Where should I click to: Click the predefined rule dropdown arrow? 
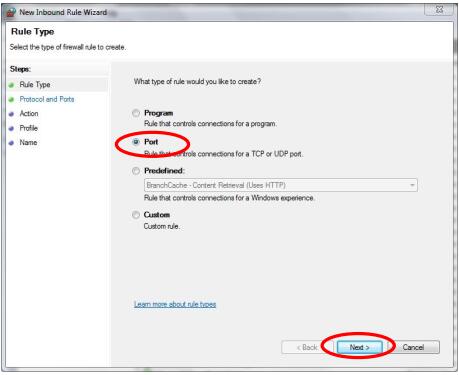click(x=412, y=185)
